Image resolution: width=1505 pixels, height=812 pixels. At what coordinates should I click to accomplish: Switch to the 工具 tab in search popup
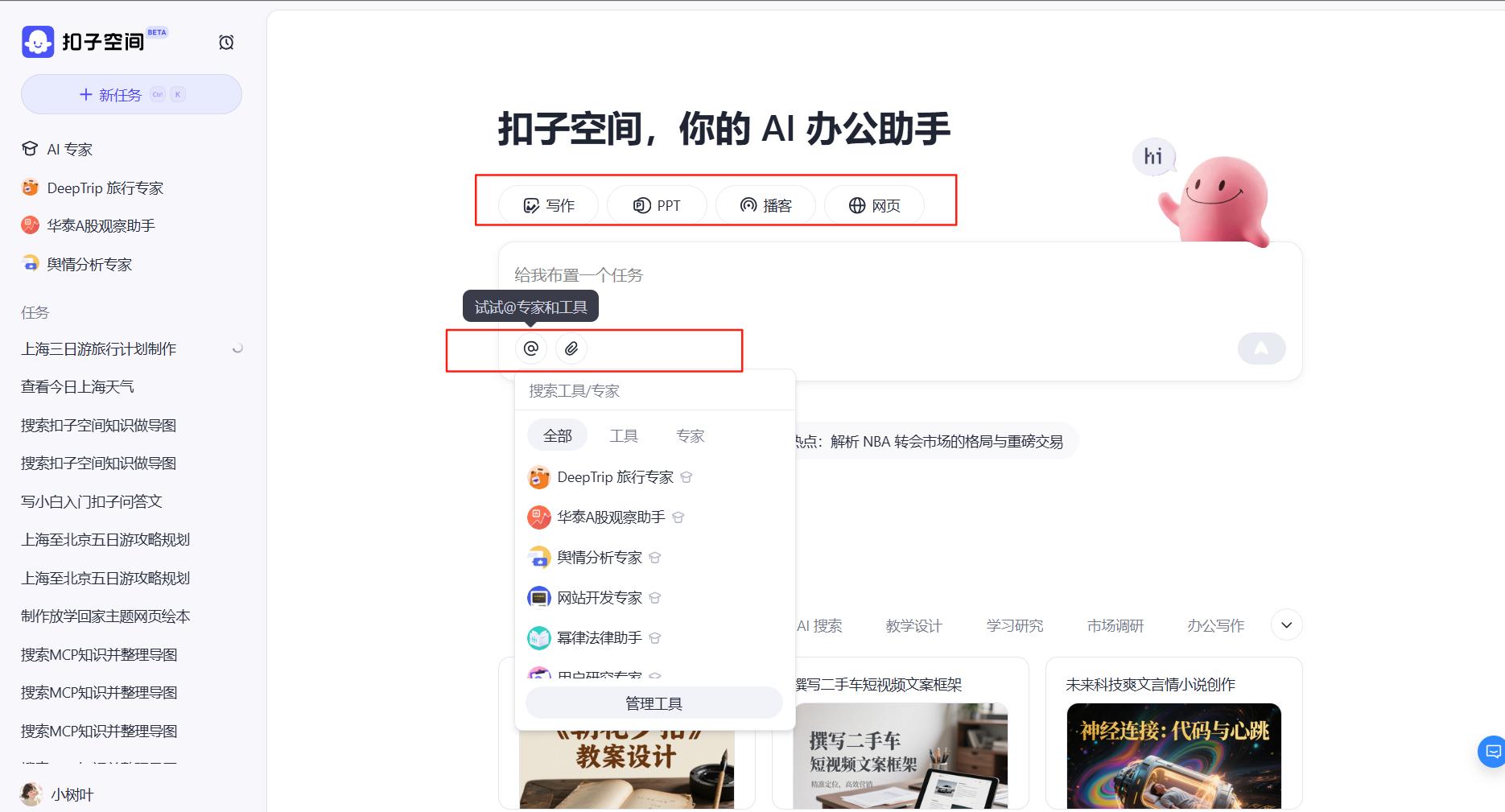[624, 435]
